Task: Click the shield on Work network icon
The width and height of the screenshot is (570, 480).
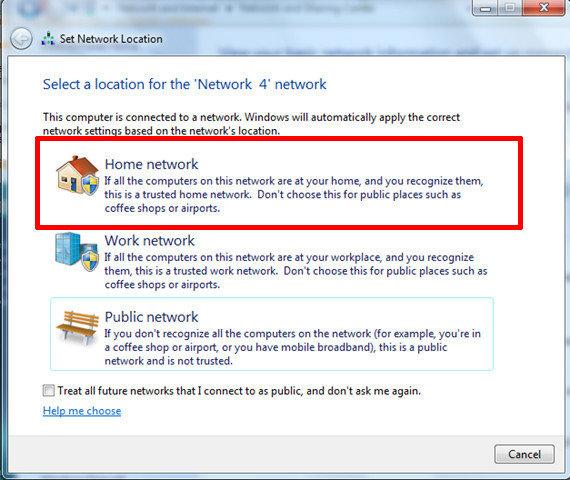Action: point(90,260)
